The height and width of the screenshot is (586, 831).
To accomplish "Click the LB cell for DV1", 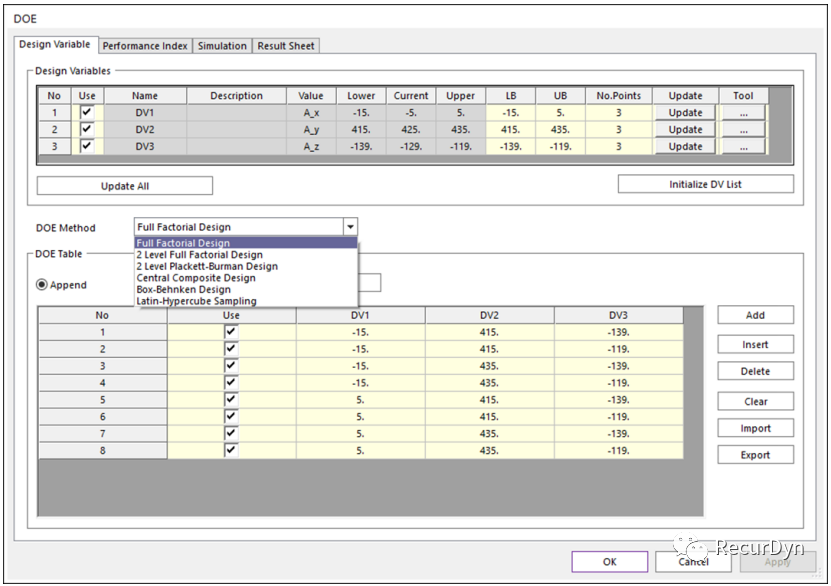I will (511, 113).
